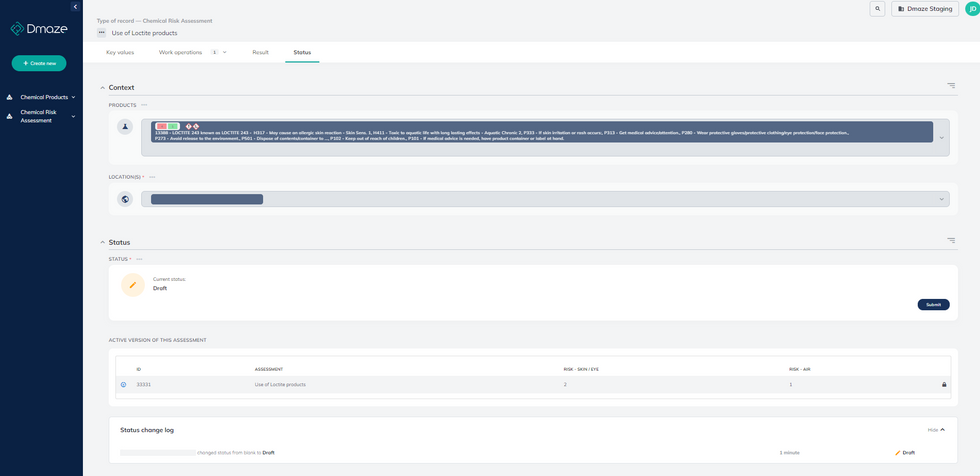Open the Status section filter menu icon
The height and width of the screenshot is (476, 980).
951,240
